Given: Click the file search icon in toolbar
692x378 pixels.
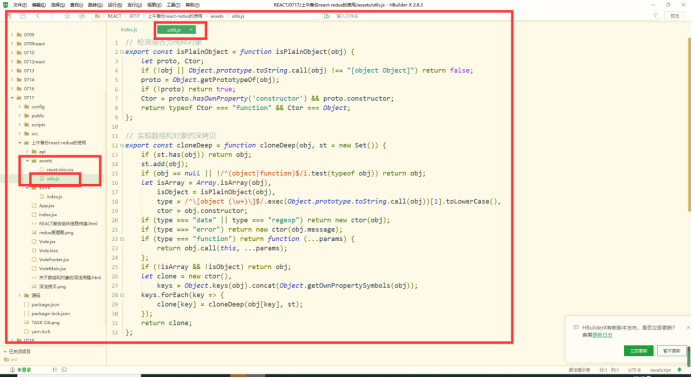Looking at the screenshot, I should coord(327,16).
